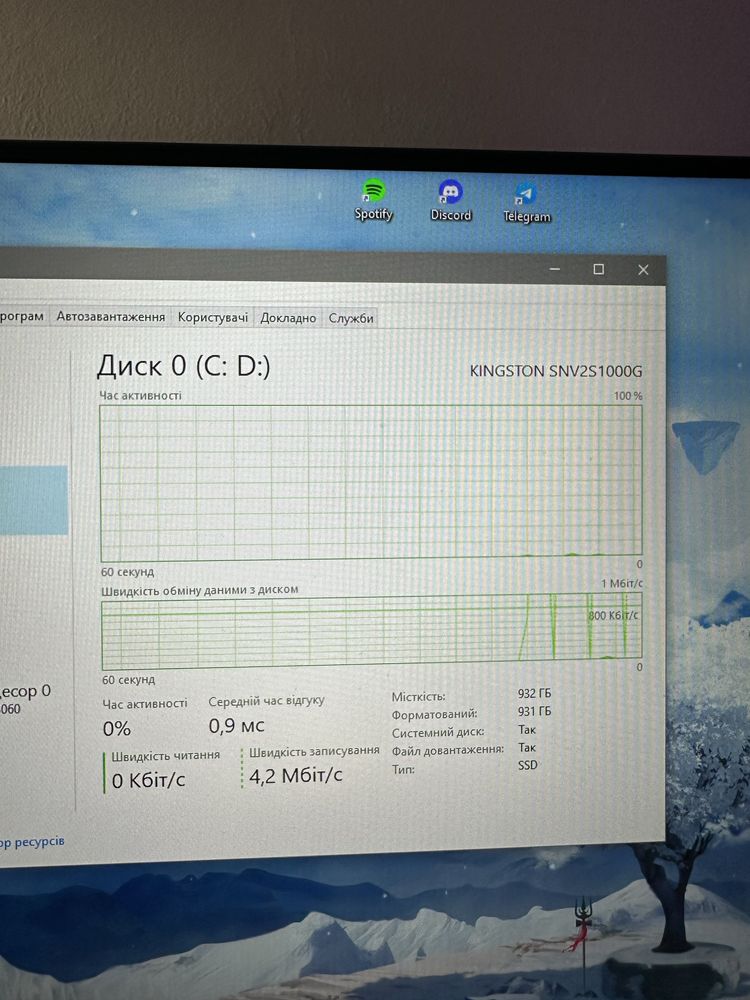The width and height of the screenshot is (750, 1000).
Task: Close the Task Manager window
Action: click(x=643, y=270)
